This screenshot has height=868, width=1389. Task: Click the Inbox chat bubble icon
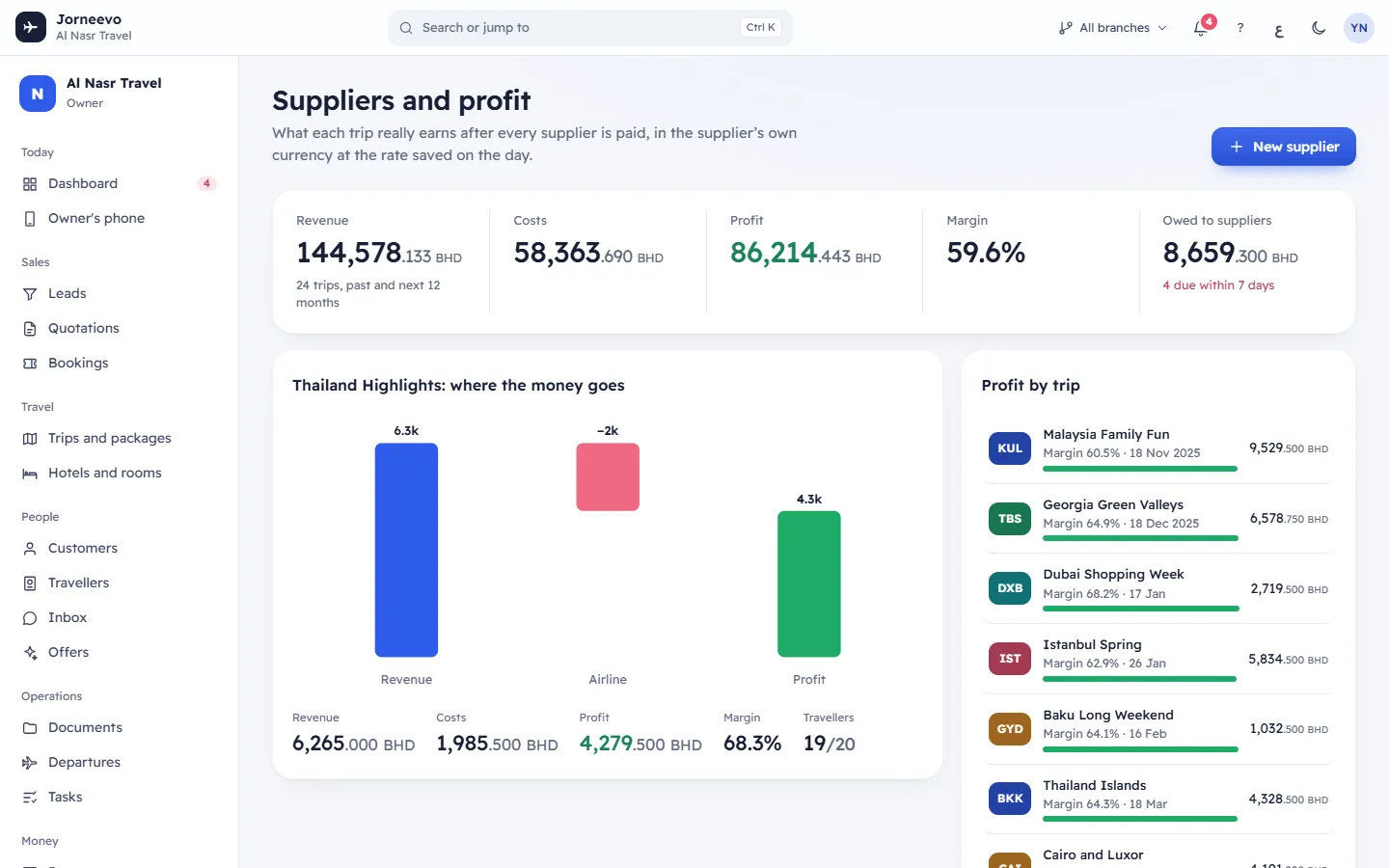30,618
